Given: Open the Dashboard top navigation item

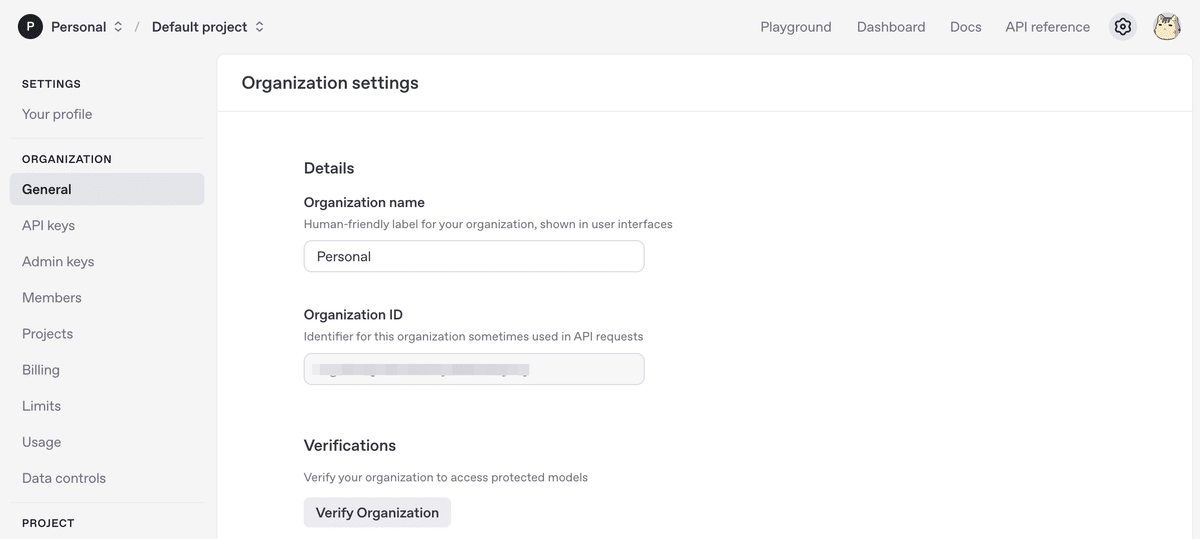Looking at the screenshot, I should [x=890, y=27].
